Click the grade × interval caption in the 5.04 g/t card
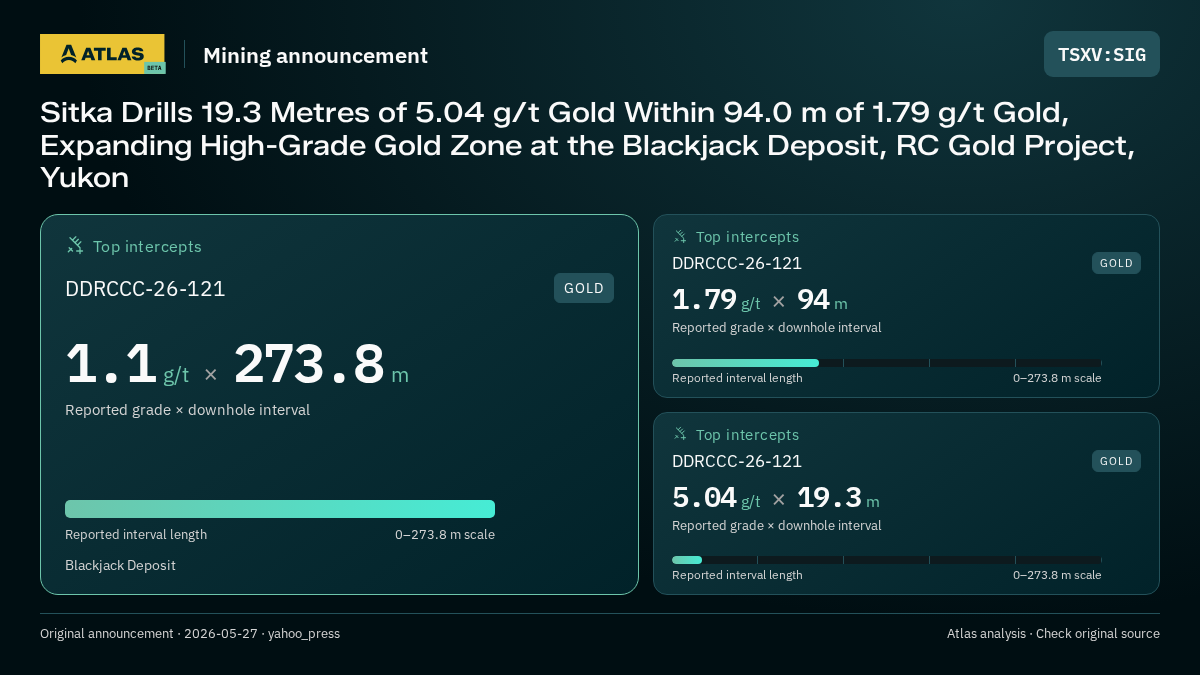Image resolution: width=1200 pixels, height=675 pixels. pos(776,526)
